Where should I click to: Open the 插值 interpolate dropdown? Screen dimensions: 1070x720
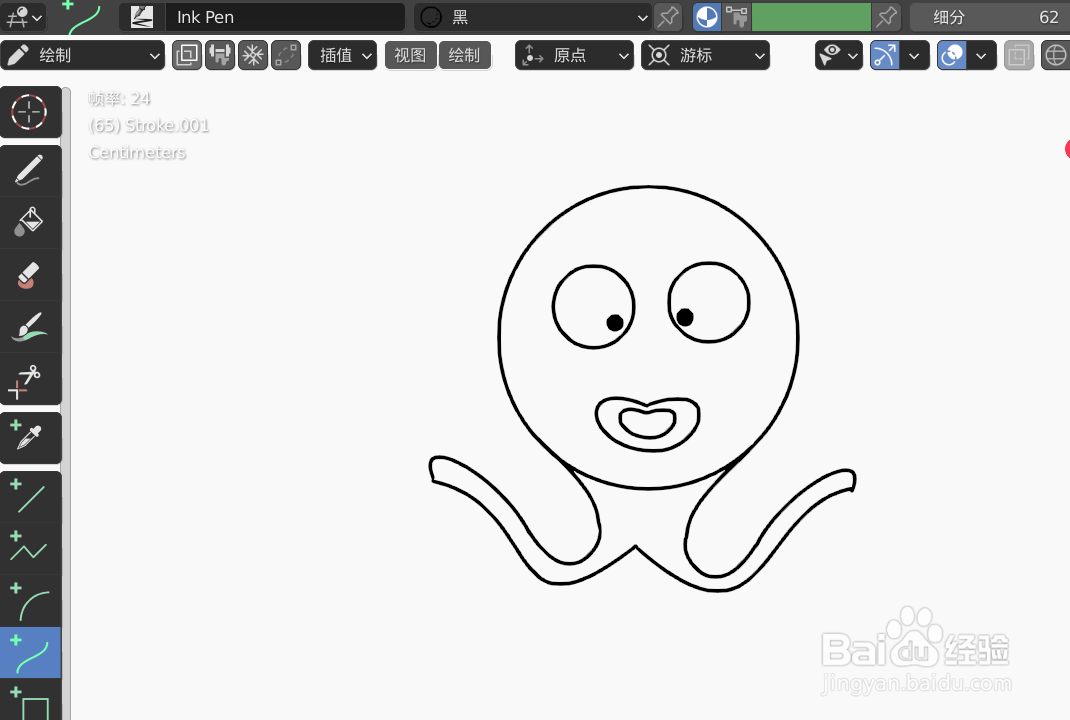point(343,55)
